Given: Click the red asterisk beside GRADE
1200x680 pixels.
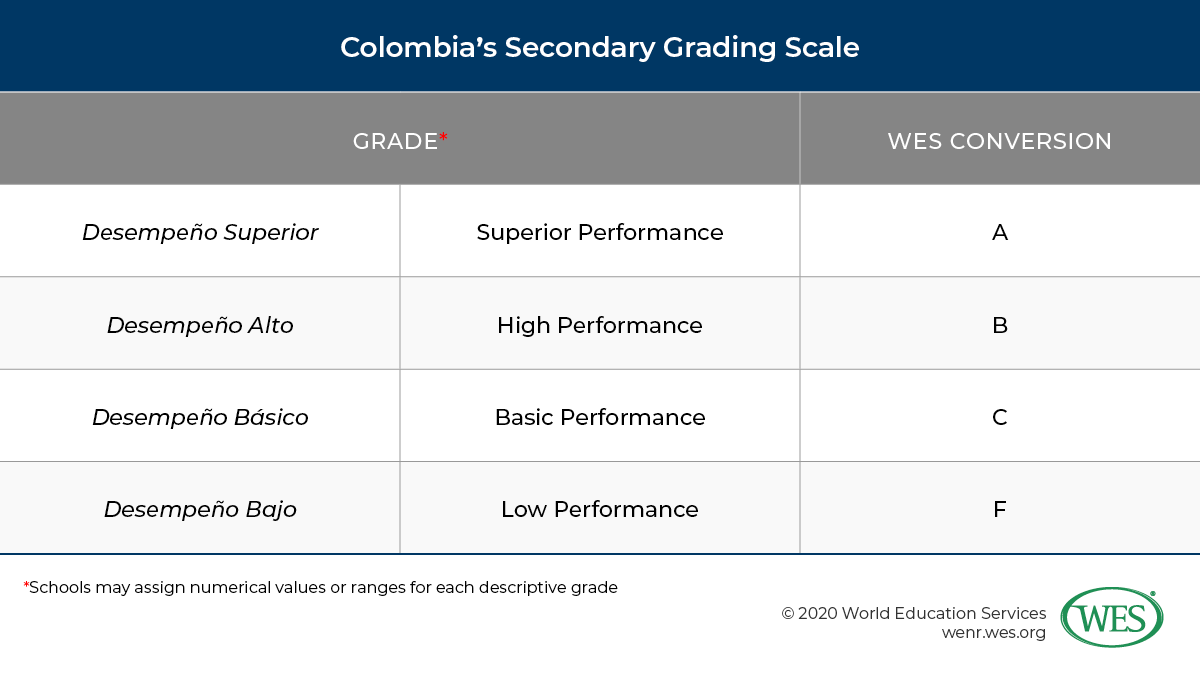Looking at the screenshot, I should [x=443, y=138].
